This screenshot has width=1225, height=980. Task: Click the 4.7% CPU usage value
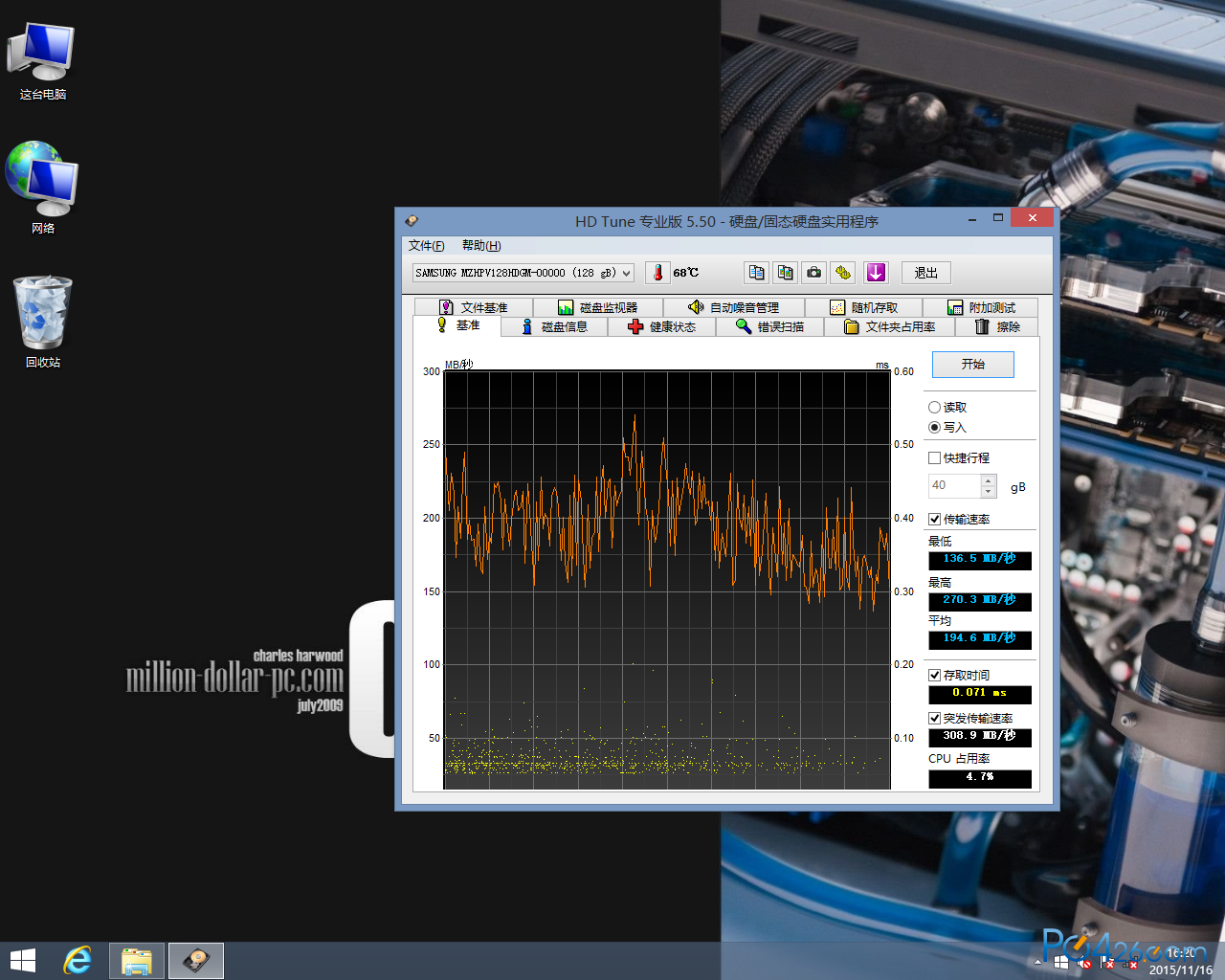point(980,778)
